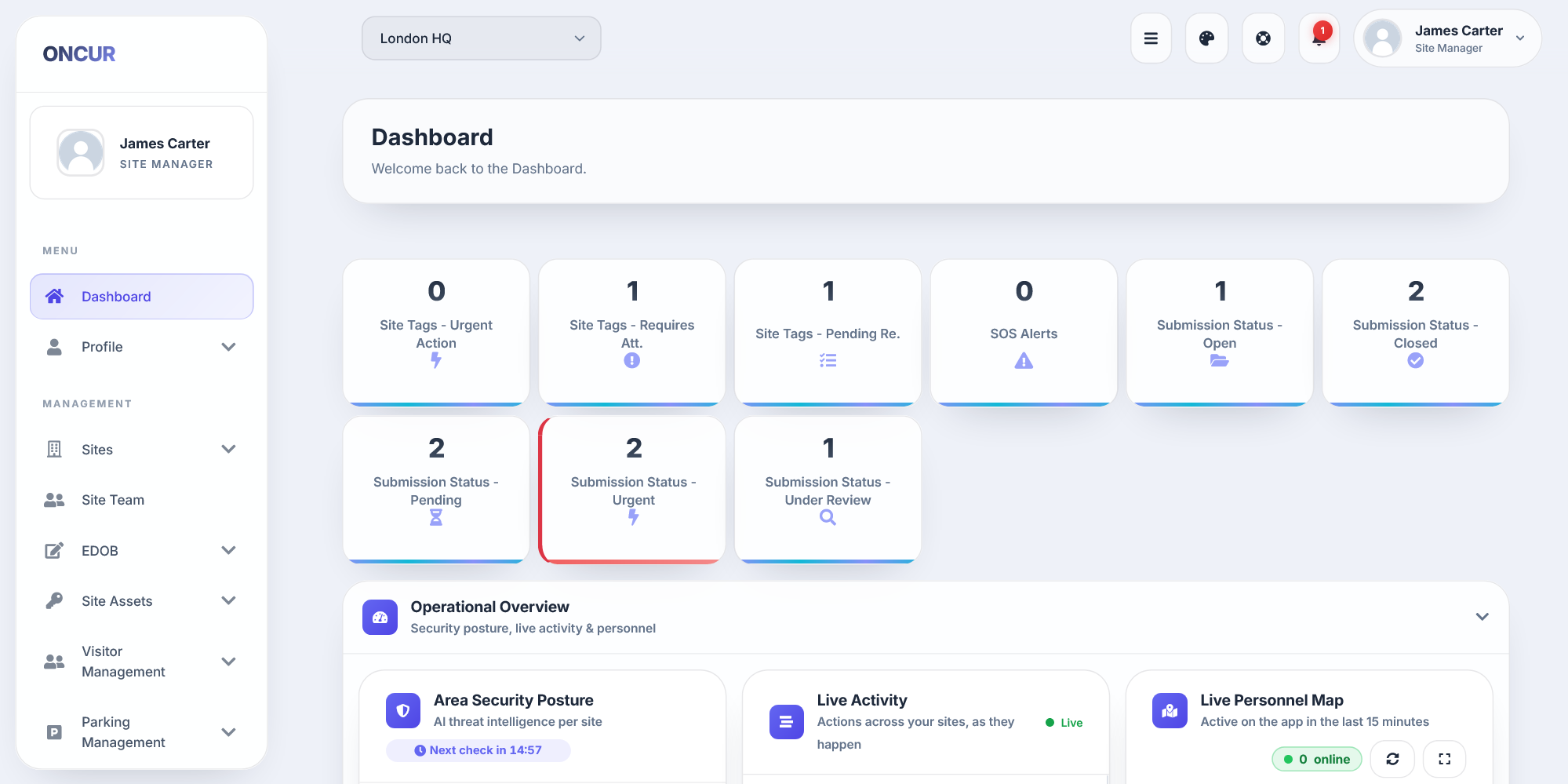The height and width of the screenshot is (784, 1568).
Task: Open the EDOB sidebar item
Action: tap(141, 551)
